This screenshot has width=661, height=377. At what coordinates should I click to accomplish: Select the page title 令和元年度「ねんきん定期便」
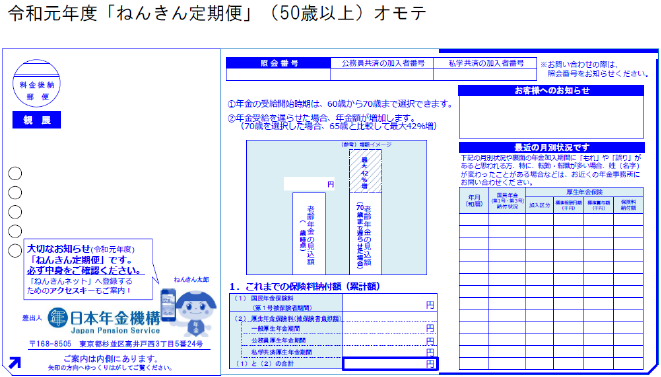click(131, 13)
